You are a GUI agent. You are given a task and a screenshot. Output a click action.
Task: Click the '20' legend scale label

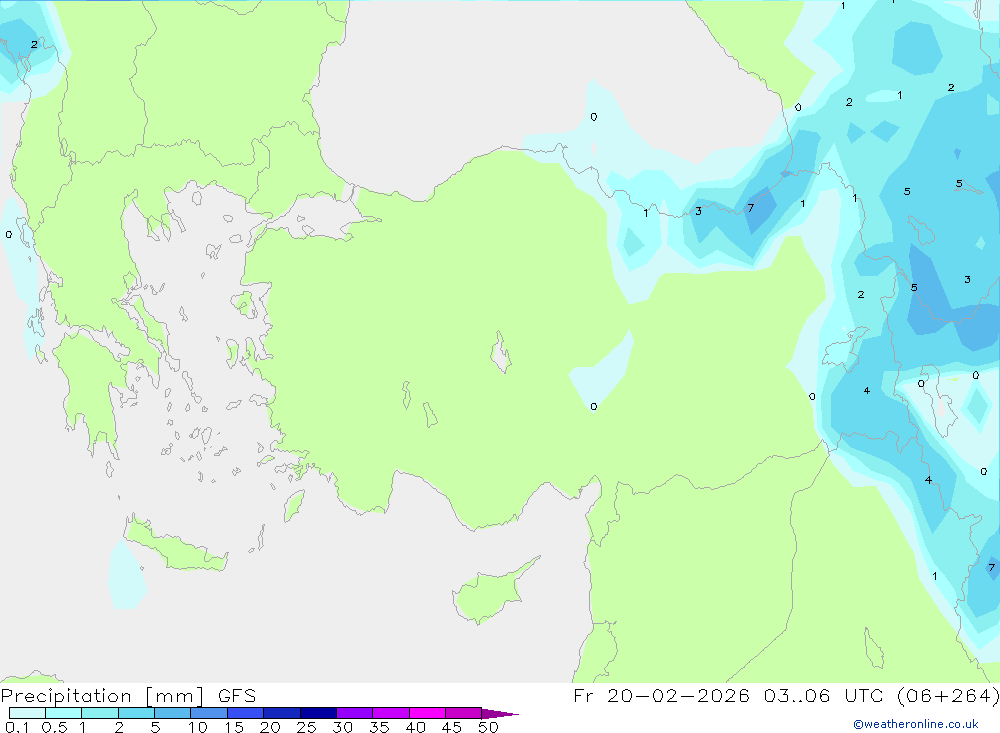click(x=270, y=727)
